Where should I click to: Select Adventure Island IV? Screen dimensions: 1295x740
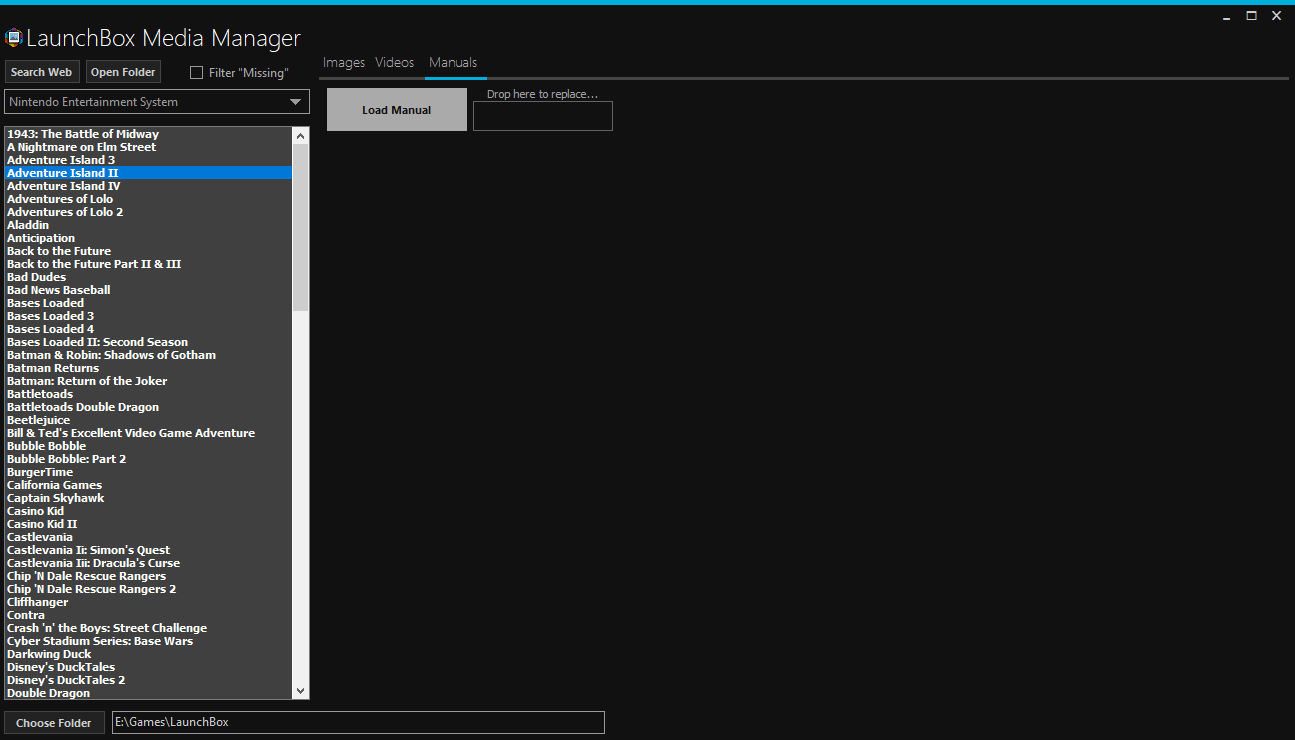[x=148, y=186]
